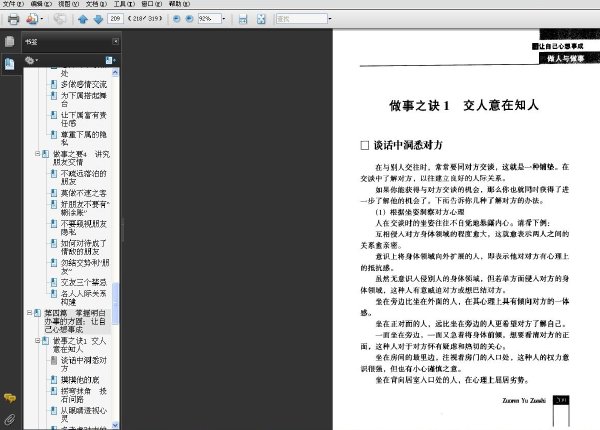Open the 文档 (Document) menu

point(96,4)
